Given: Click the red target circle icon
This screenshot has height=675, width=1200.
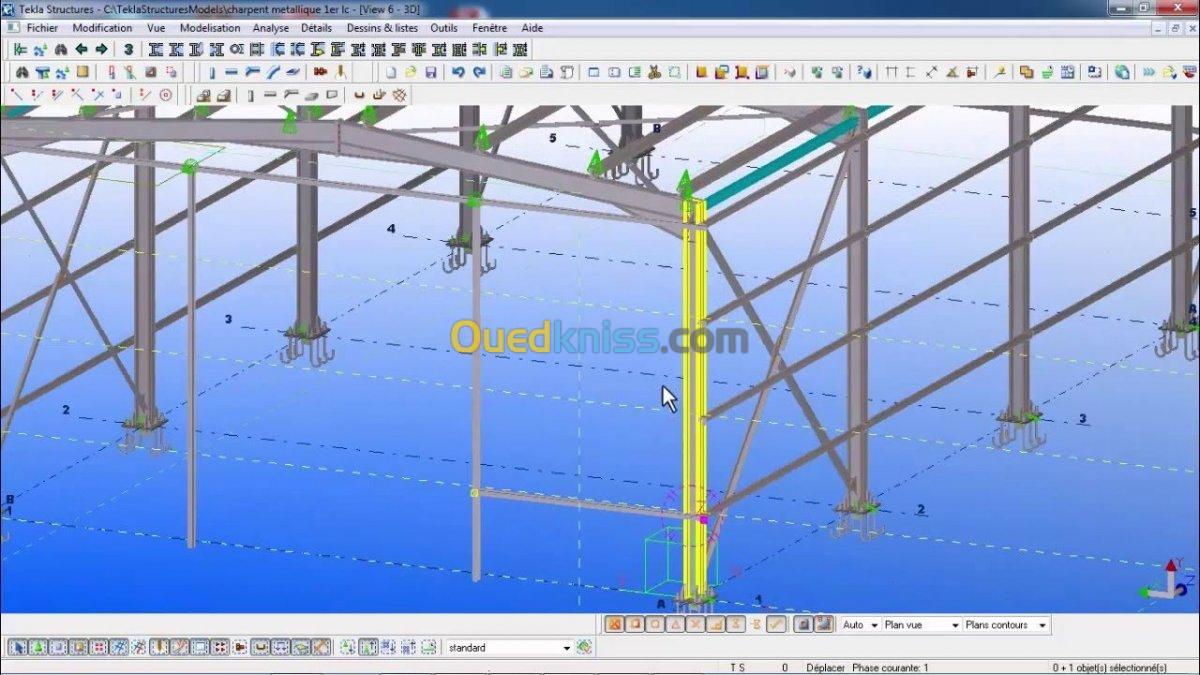Looking at the screenshot, I should point(165,96).
